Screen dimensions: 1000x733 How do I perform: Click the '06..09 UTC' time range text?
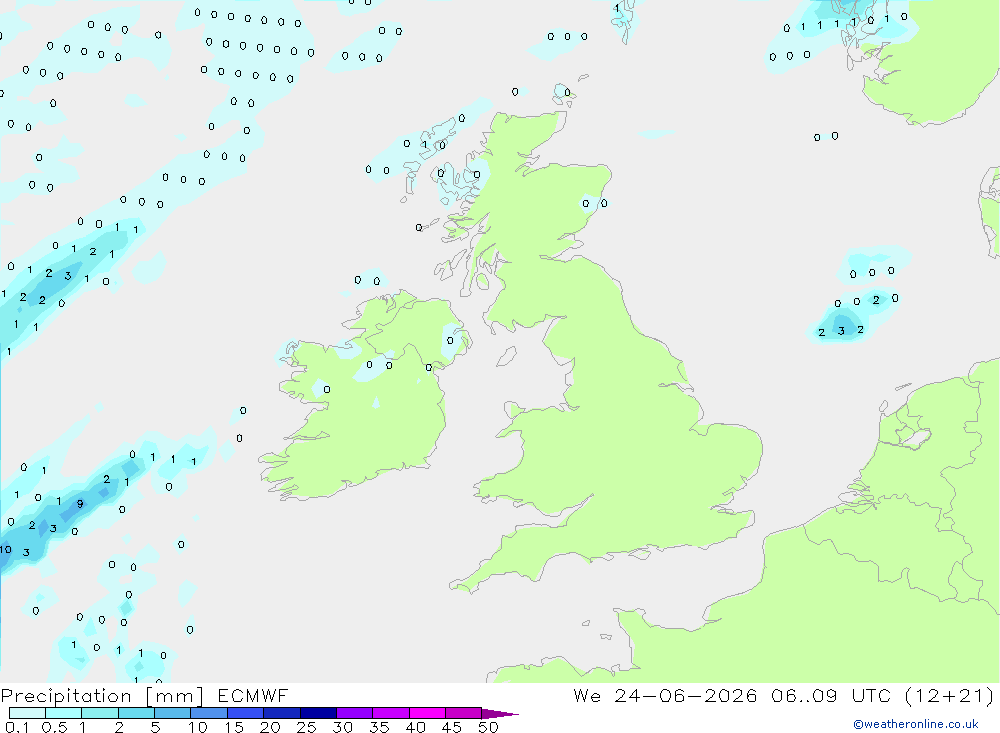coord(830,695)
